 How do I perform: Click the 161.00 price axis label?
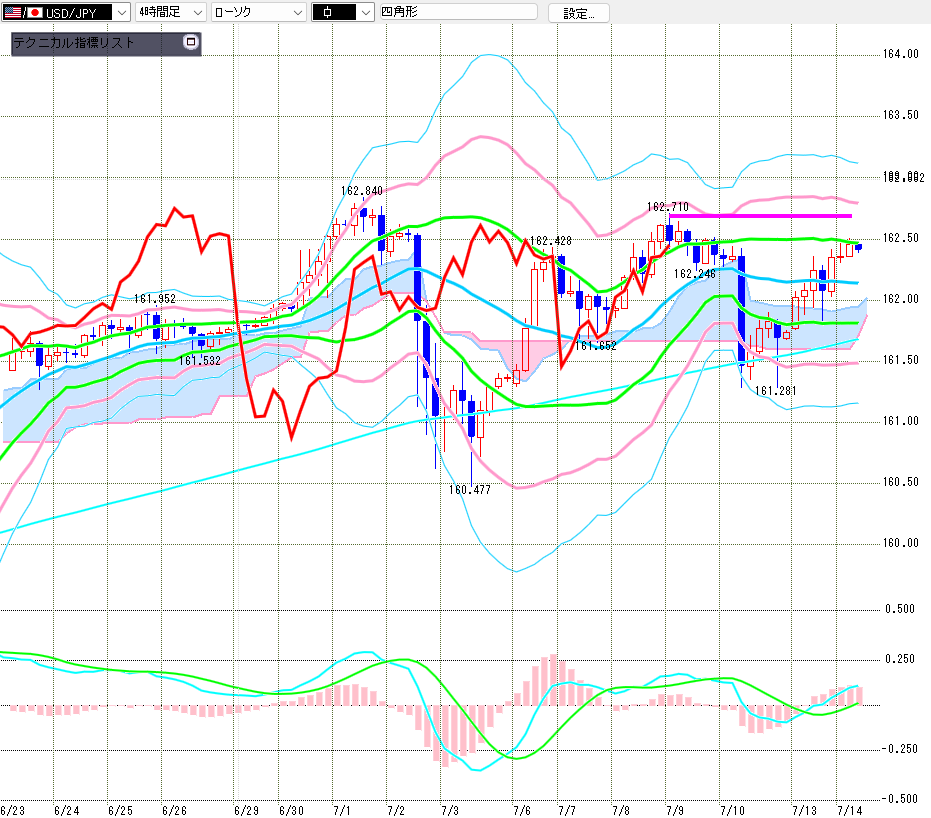click(x=900, y=421)
